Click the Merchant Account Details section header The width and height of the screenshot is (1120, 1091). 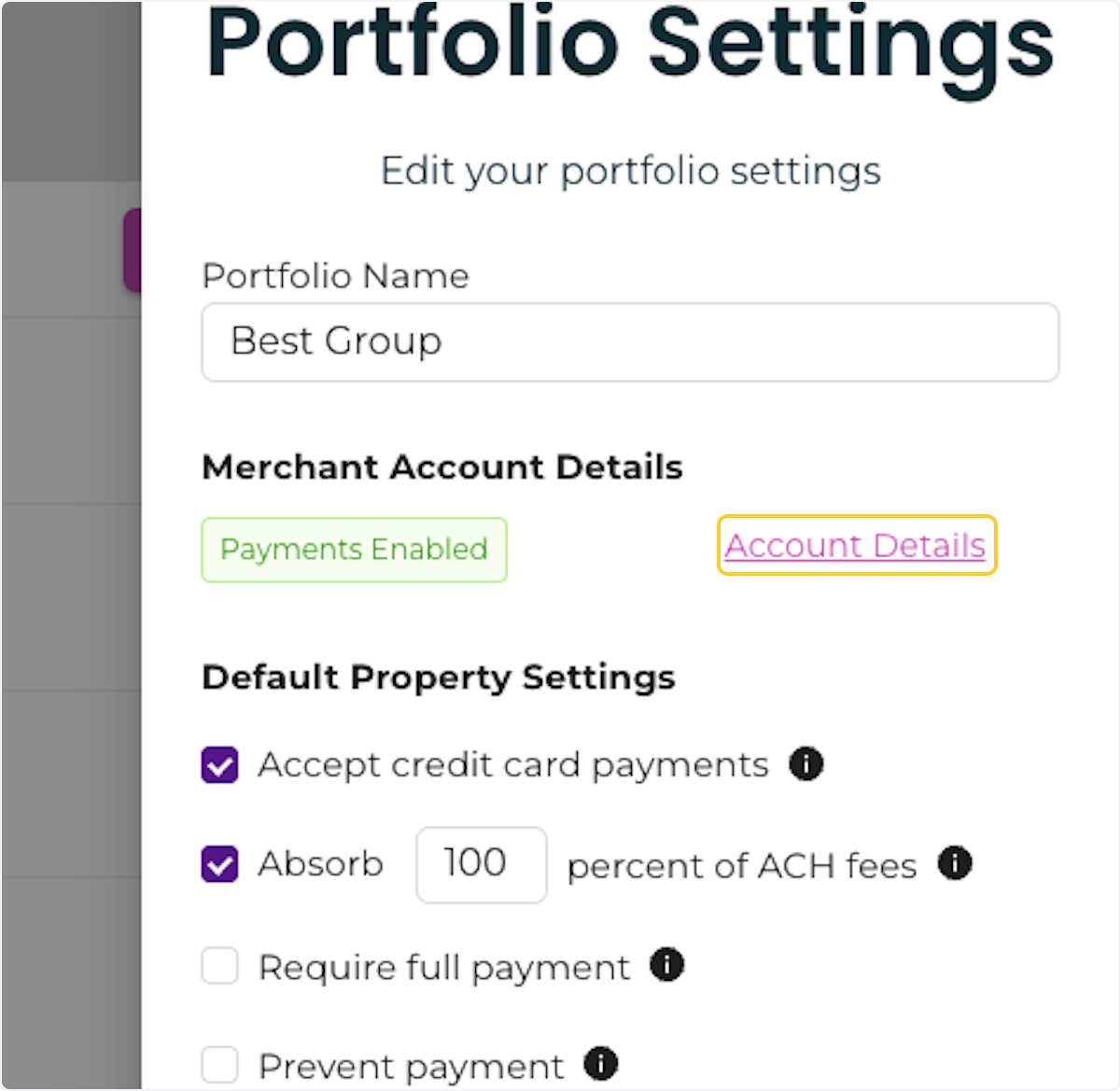click(441, 467)
